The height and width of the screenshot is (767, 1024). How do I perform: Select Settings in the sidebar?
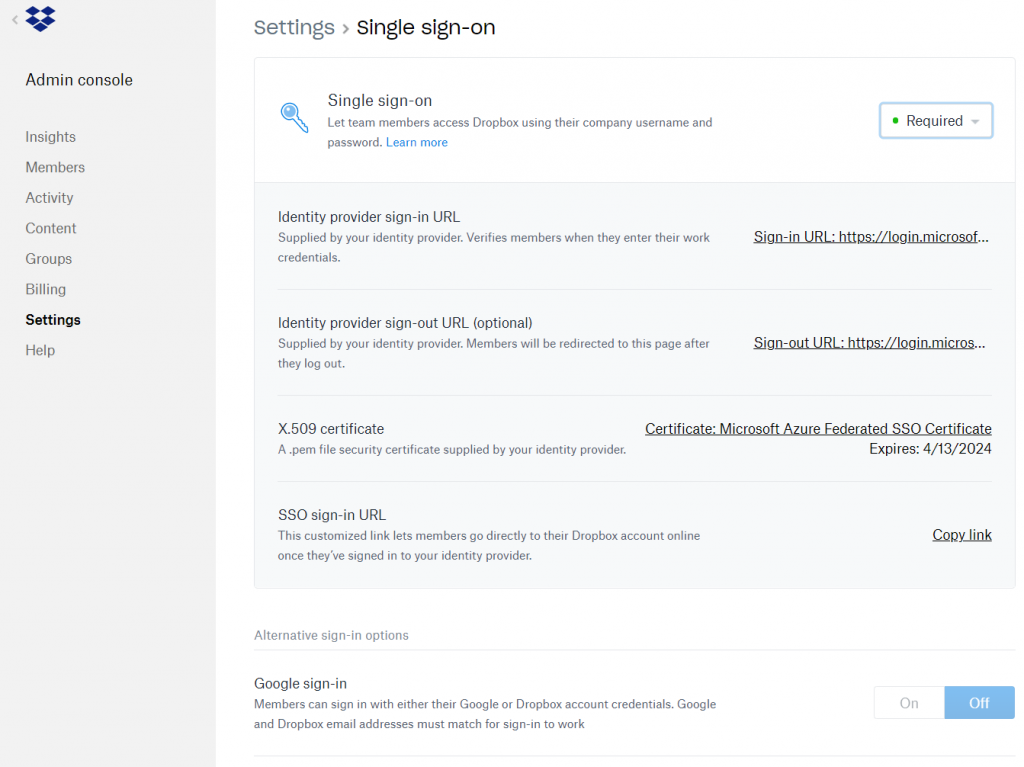53,319
